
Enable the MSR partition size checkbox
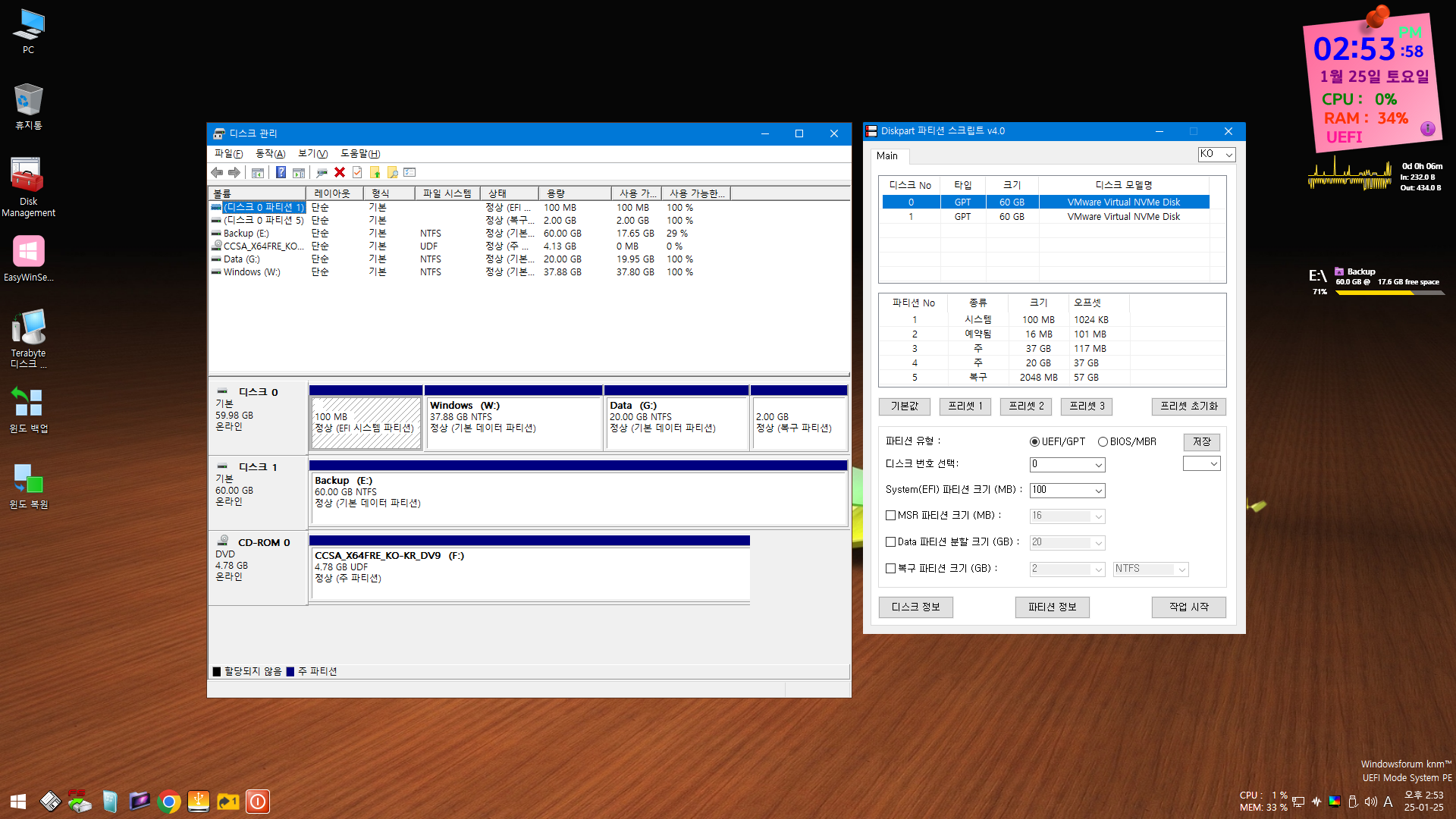[x=891, y=516]
